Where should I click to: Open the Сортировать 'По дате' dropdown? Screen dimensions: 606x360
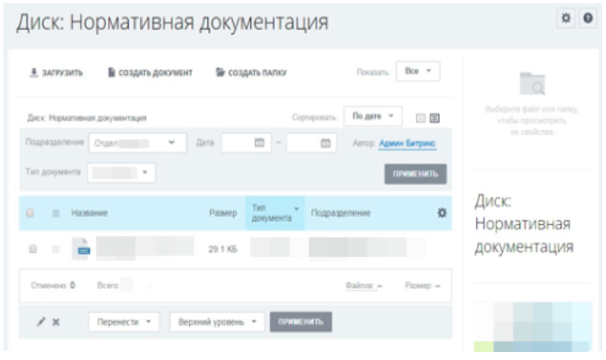(373, 116)
